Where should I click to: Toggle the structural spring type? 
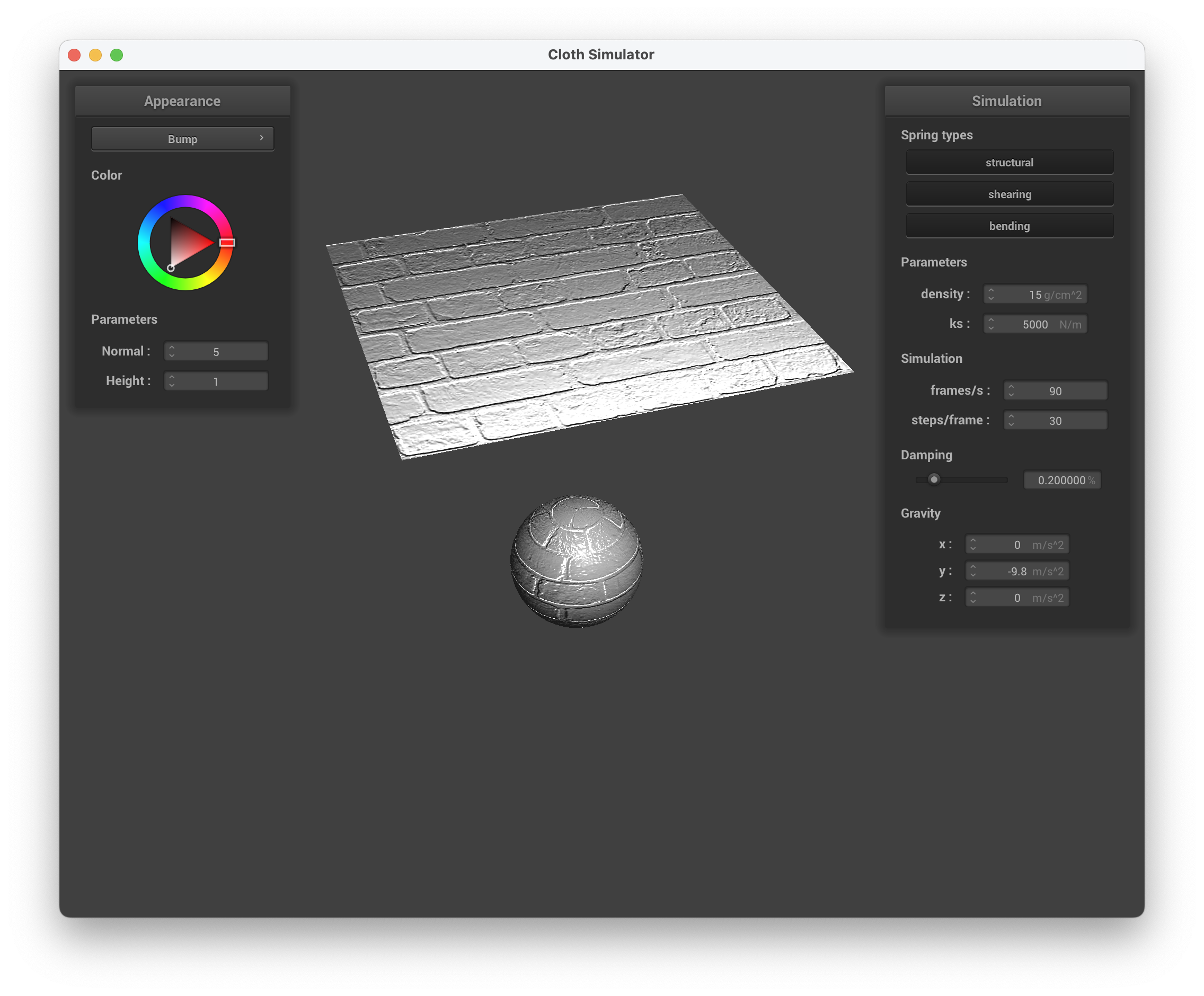tap(1009, 163)
